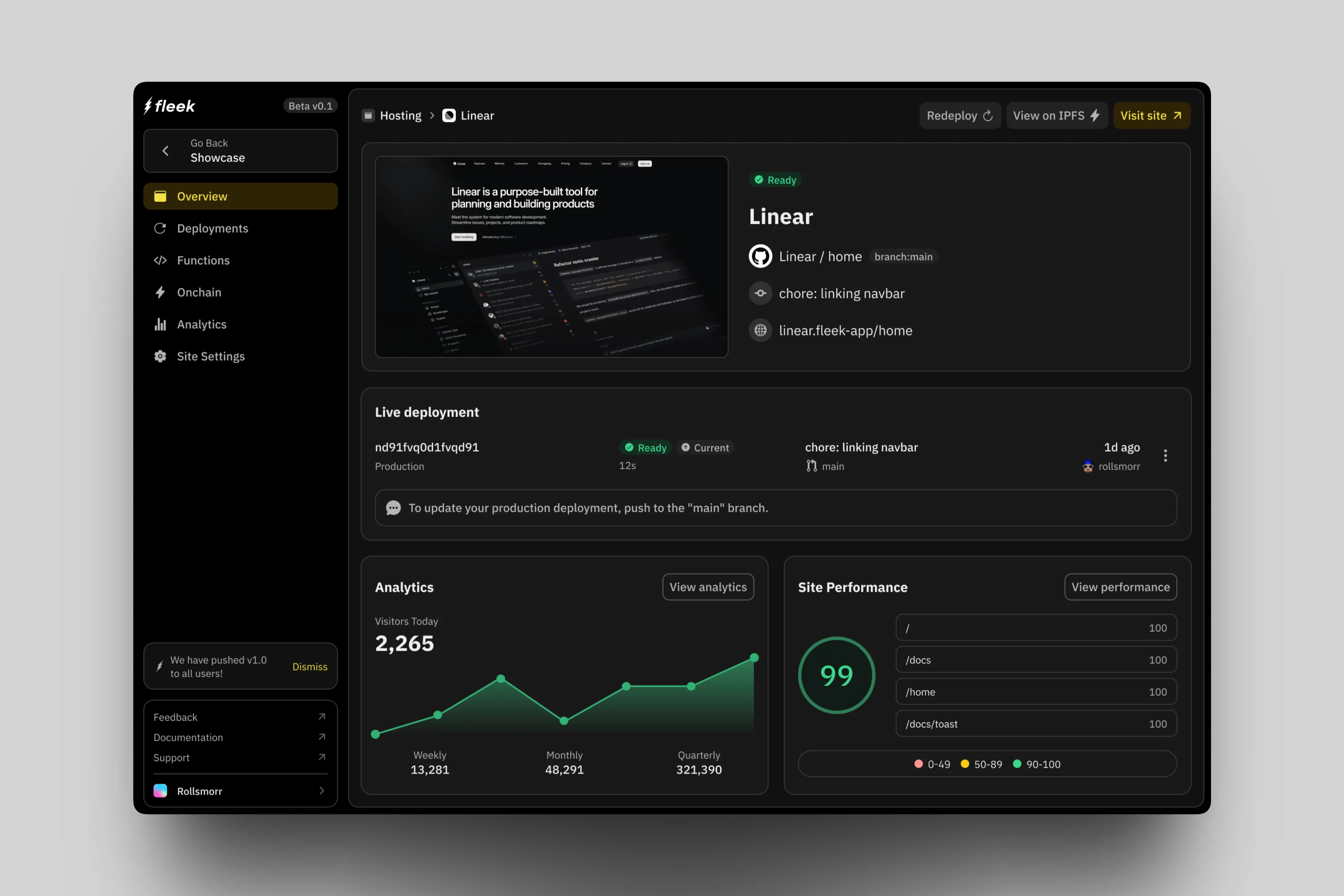The height and width of the screenshot is (896, 1344).
Task: Dismiss the v1.0 release notification
Action: click(309, 666)
